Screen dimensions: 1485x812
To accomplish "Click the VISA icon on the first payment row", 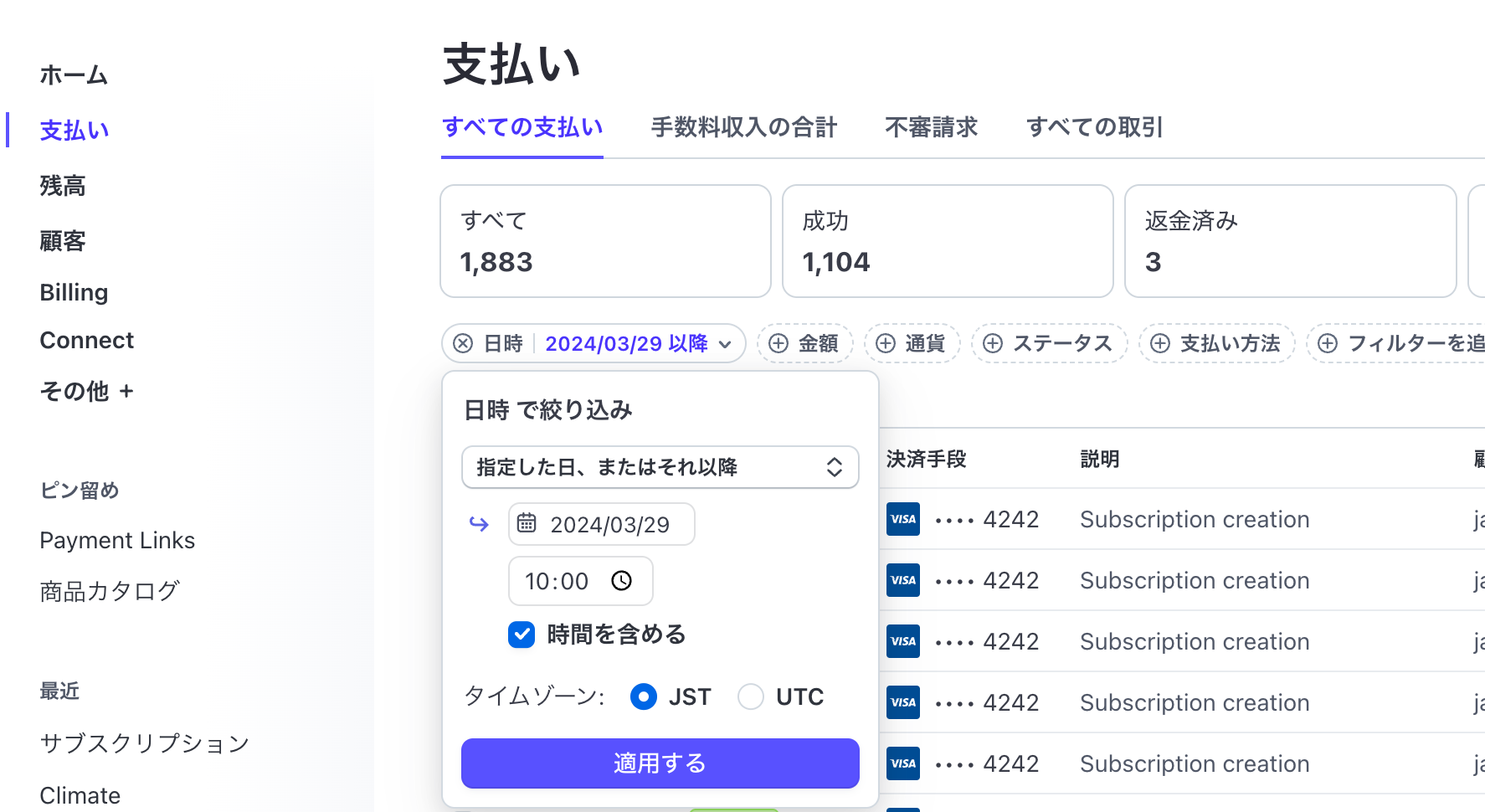I will pos(902,519).
